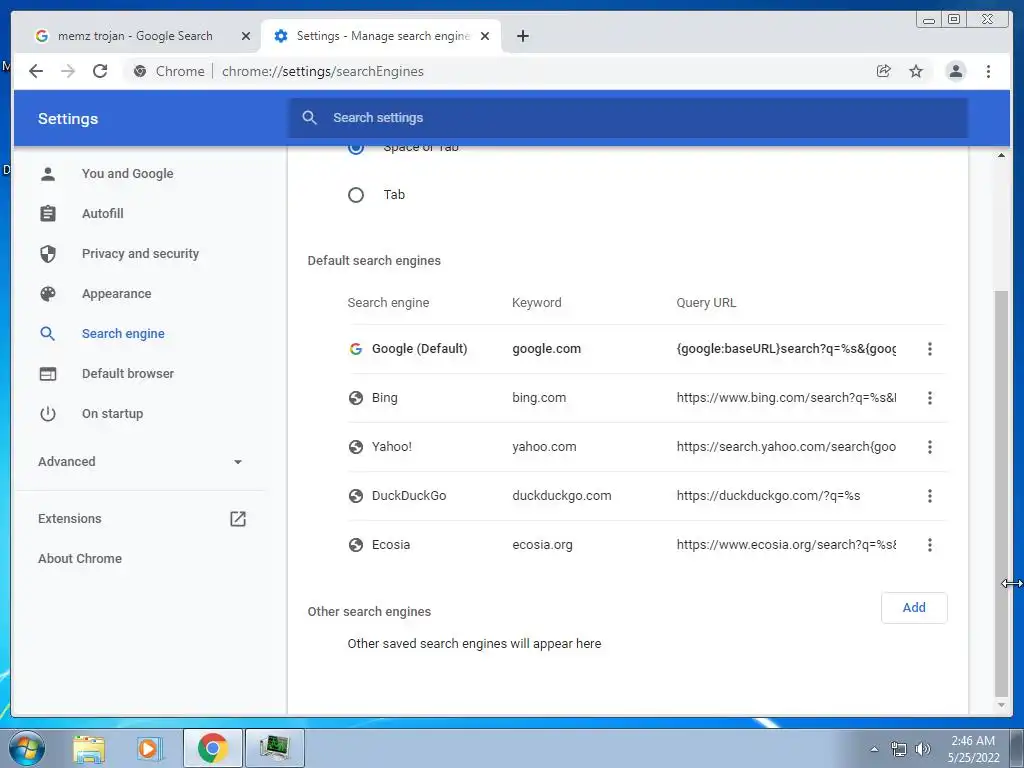
Task: Click the duckduckgo.com keyword cell
Action: [562, 496]
